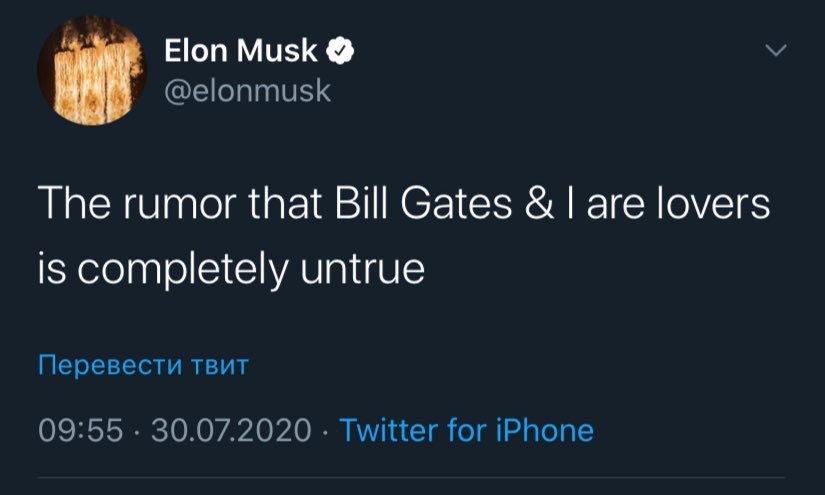The image size is (825, 495).
Task: Click the divider line below the timestamp
Action: [412, 478]
